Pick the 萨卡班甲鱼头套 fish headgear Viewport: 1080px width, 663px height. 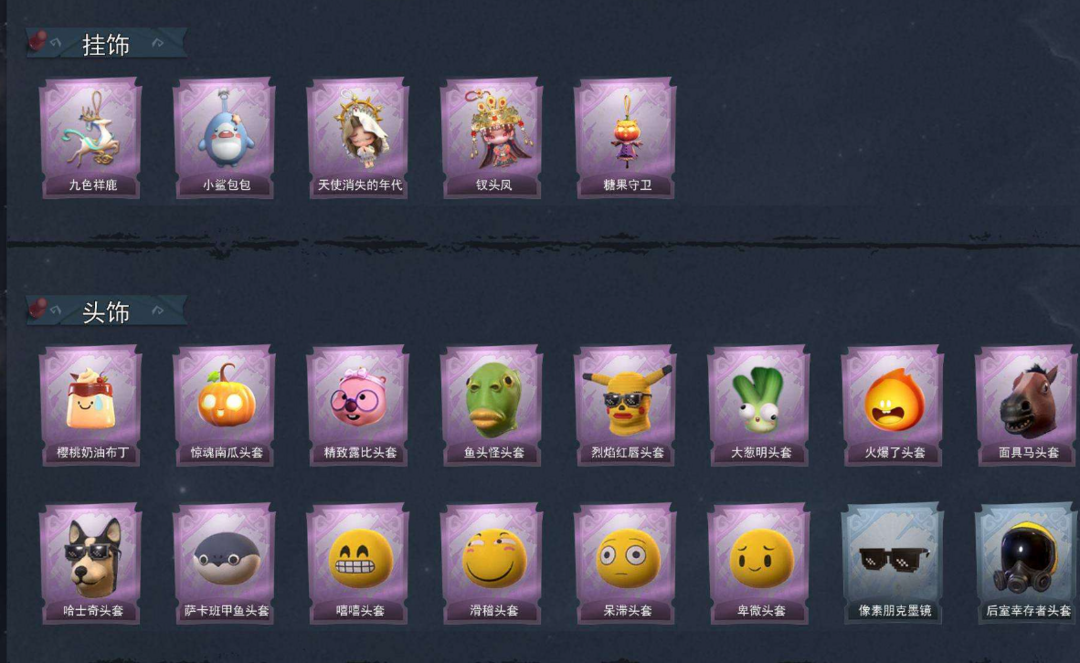[225, 563]
